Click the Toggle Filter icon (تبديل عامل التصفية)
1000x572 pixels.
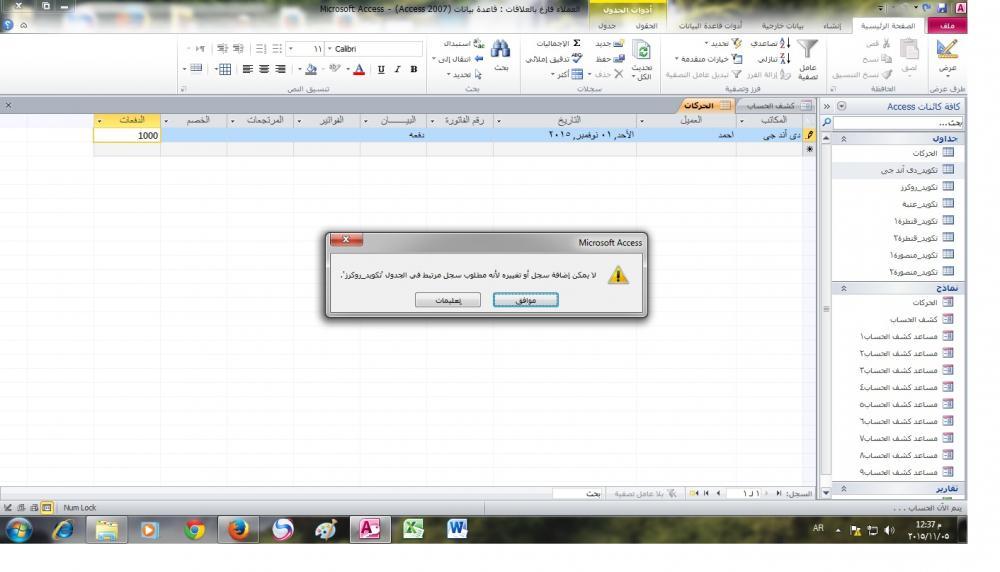coord(737,74)
